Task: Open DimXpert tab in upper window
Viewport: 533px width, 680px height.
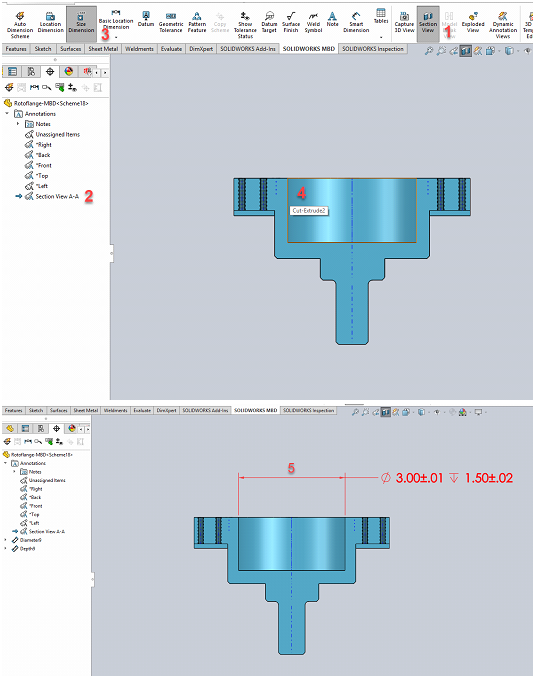Action: pyautogui.click(x=201, y=49)
